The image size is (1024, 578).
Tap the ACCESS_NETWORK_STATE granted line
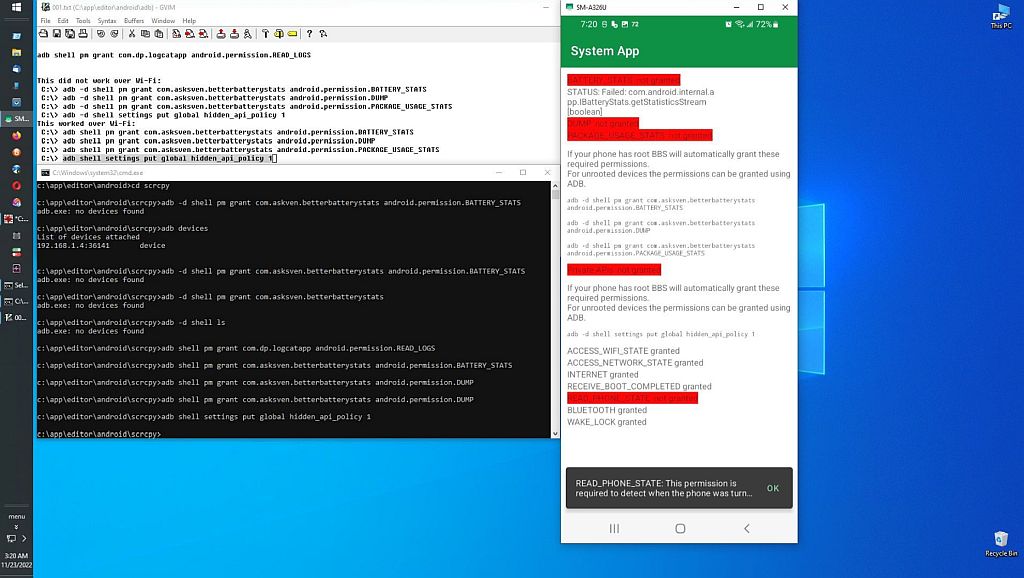pyautogui.click(x=635, y=362)
